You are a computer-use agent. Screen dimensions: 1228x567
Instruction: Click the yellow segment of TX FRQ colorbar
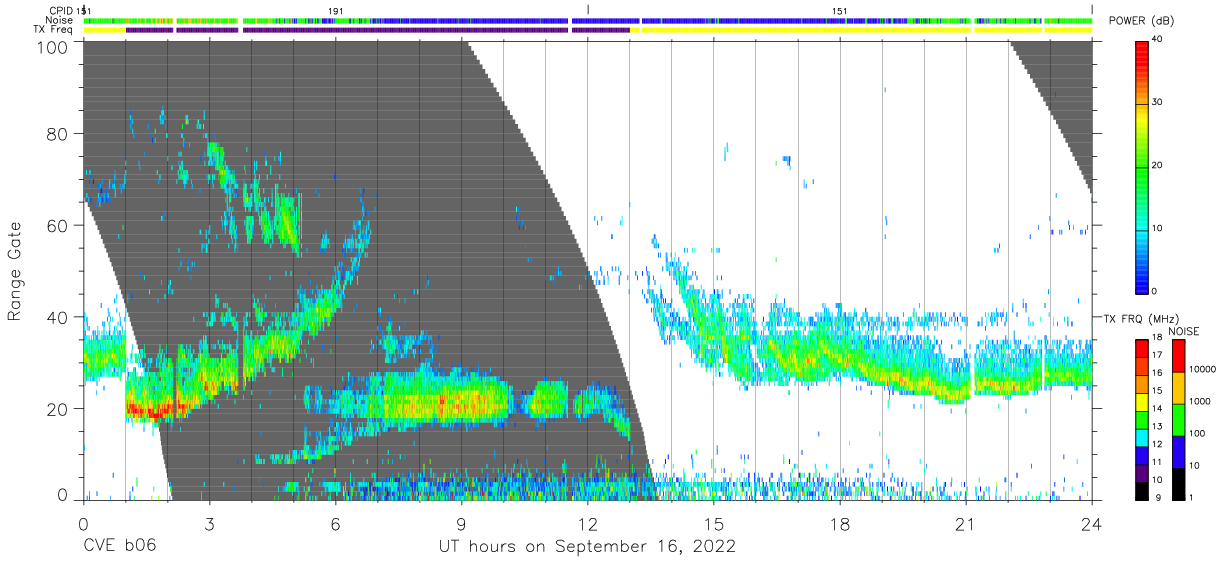[1143, 401]
